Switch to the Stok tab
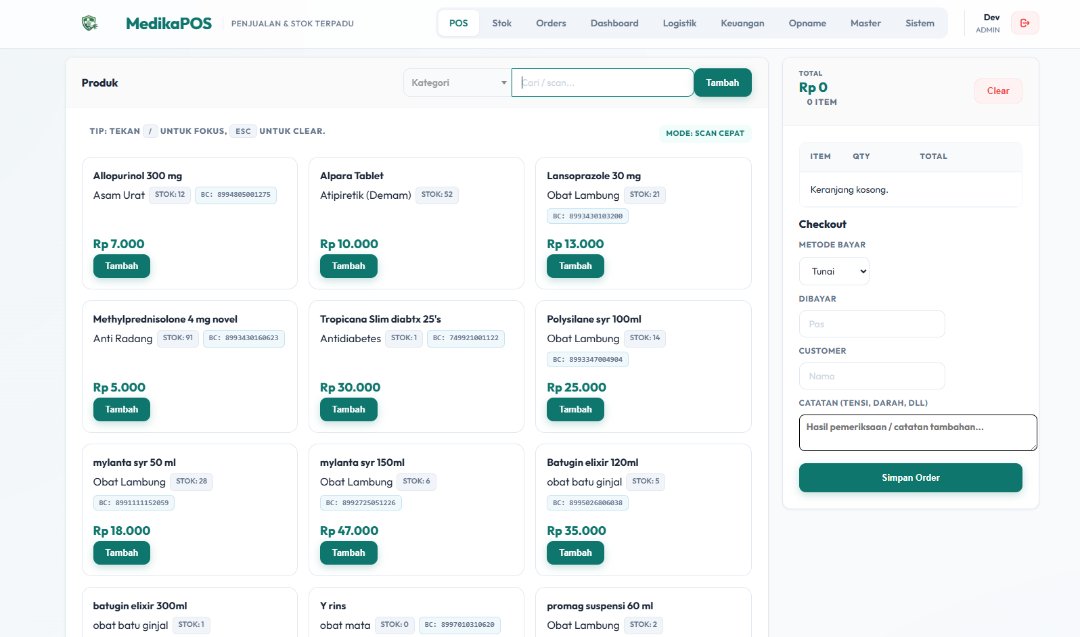The height and width of the screenshot is (637, 1080). pyautogui.click(x=501, y=23)
